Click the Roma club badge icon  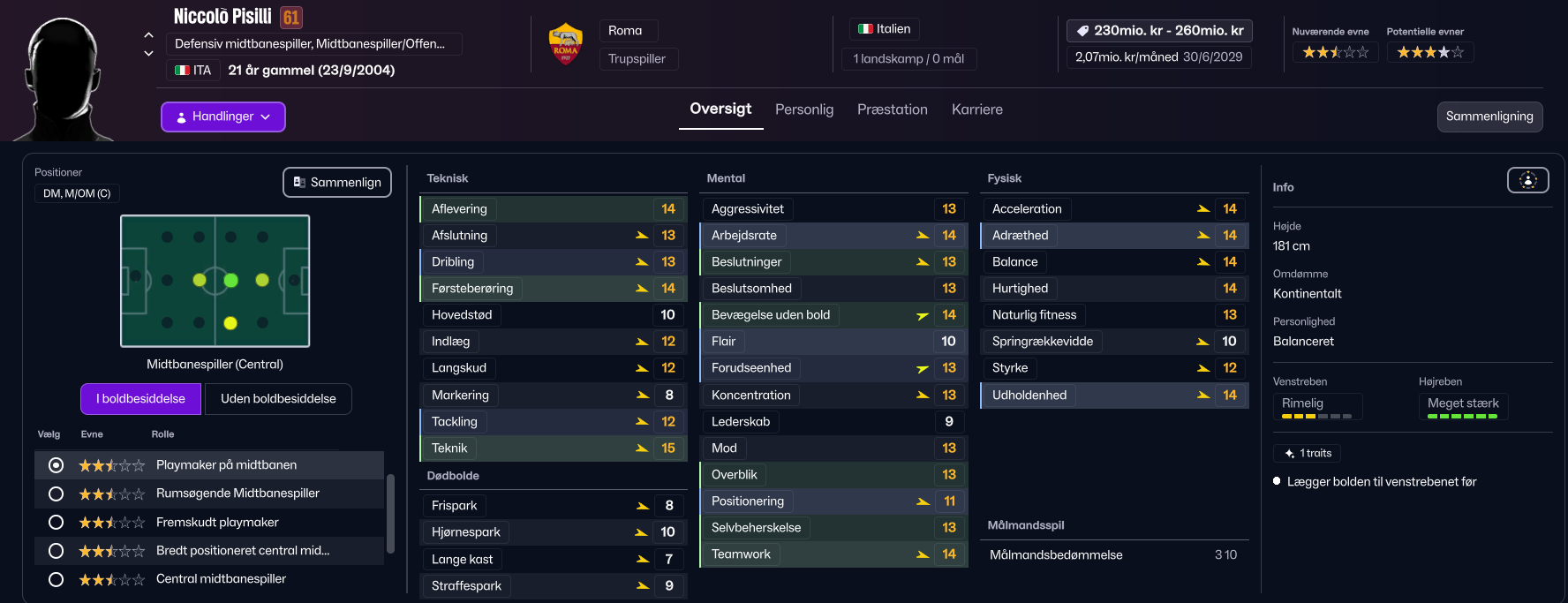click(565, 45)
